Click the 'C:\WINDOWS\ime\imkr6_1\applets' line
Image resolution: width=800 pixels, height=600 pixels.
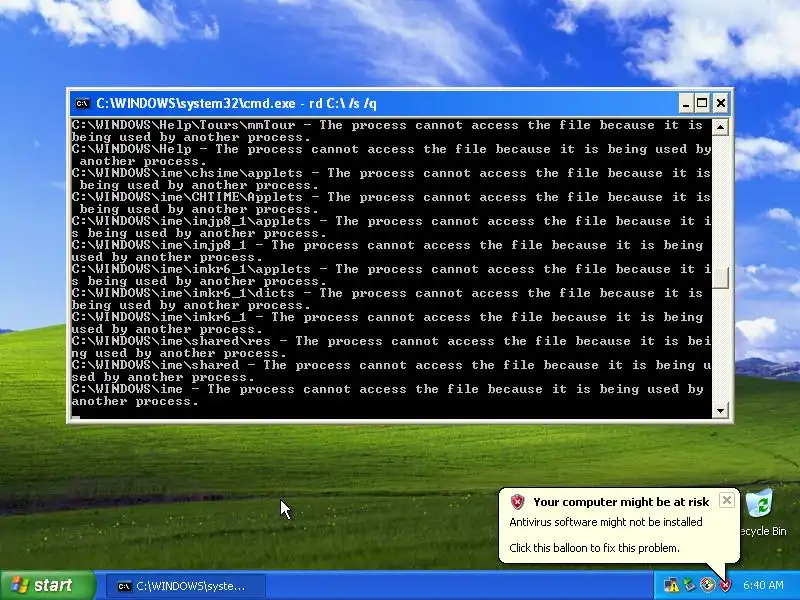[x=390, y=275]
